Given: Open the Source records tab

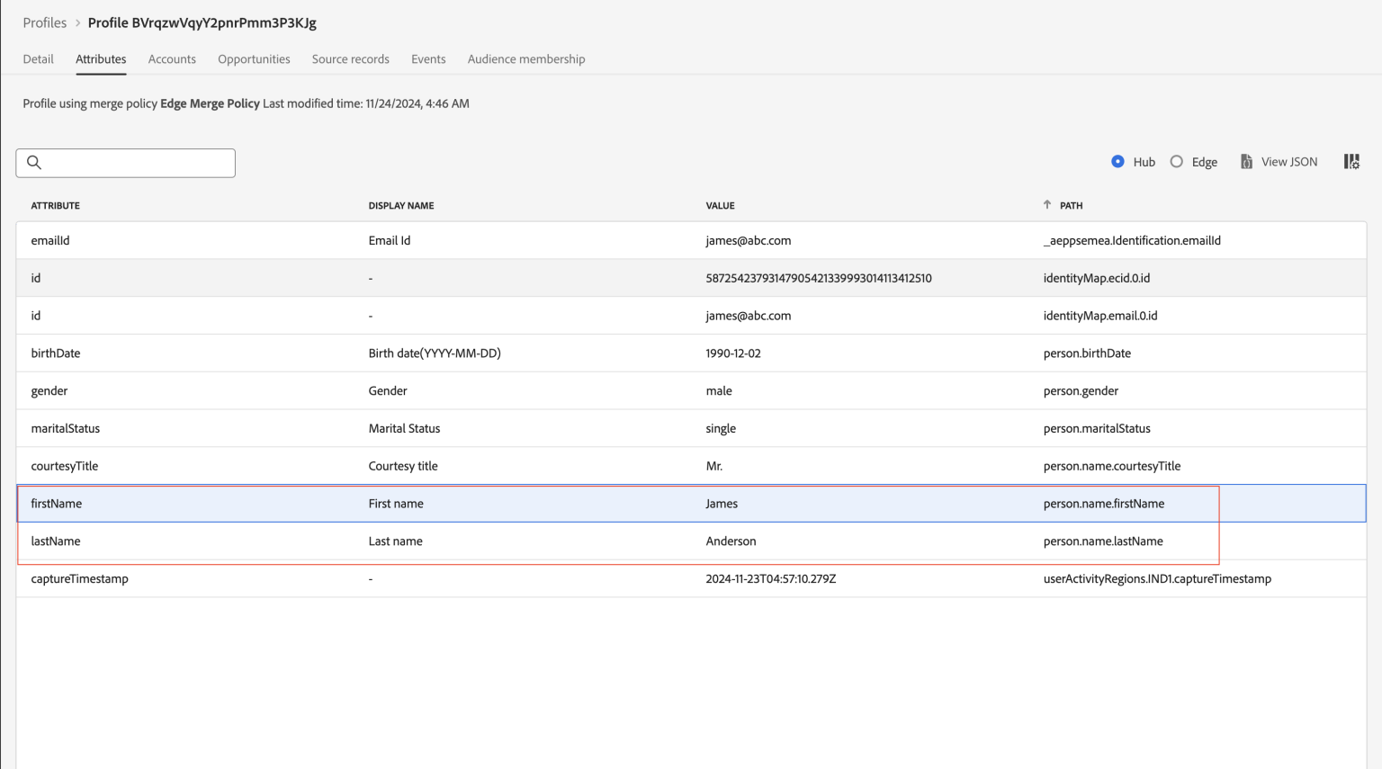Looking at the screenshot, I should pyautogui.click(x=350, y=59).
